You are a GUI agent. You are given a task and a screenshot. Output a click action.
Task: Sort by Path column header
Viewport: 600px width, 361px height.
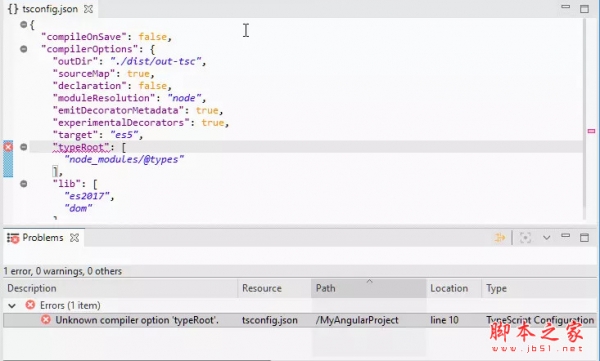[369, 288]
